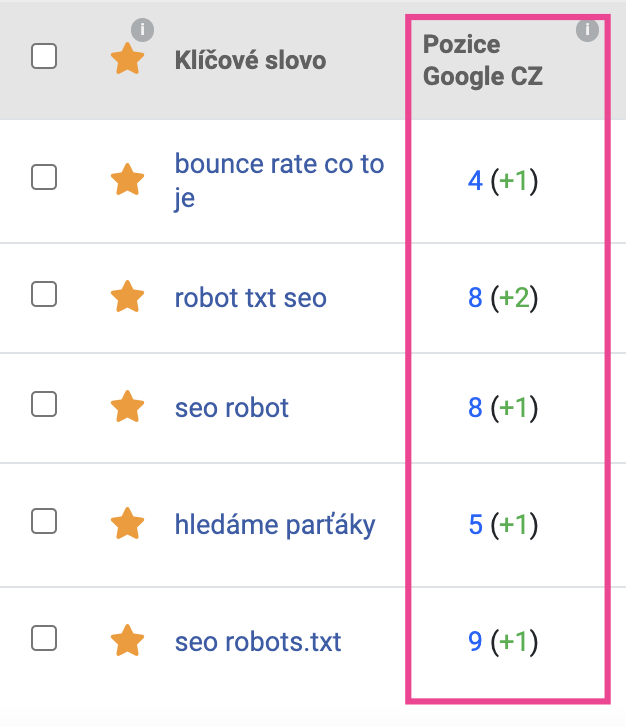
Task: Toggle favorite star for 'seo robots.txt'
Action: coord(127,640)
